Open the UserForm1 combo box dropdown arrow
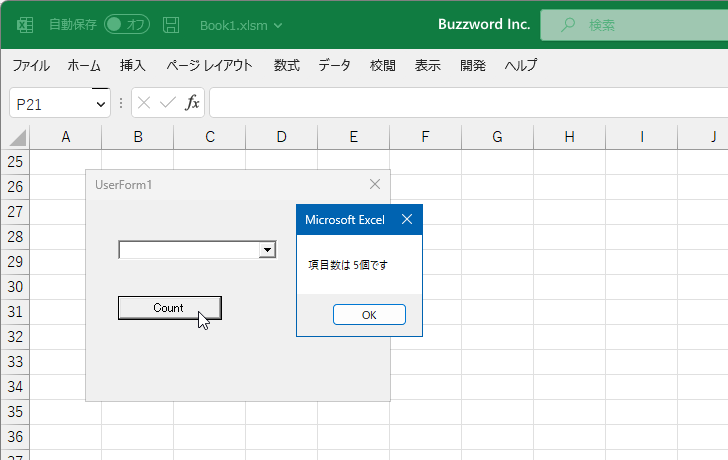 tap(267, 250)
